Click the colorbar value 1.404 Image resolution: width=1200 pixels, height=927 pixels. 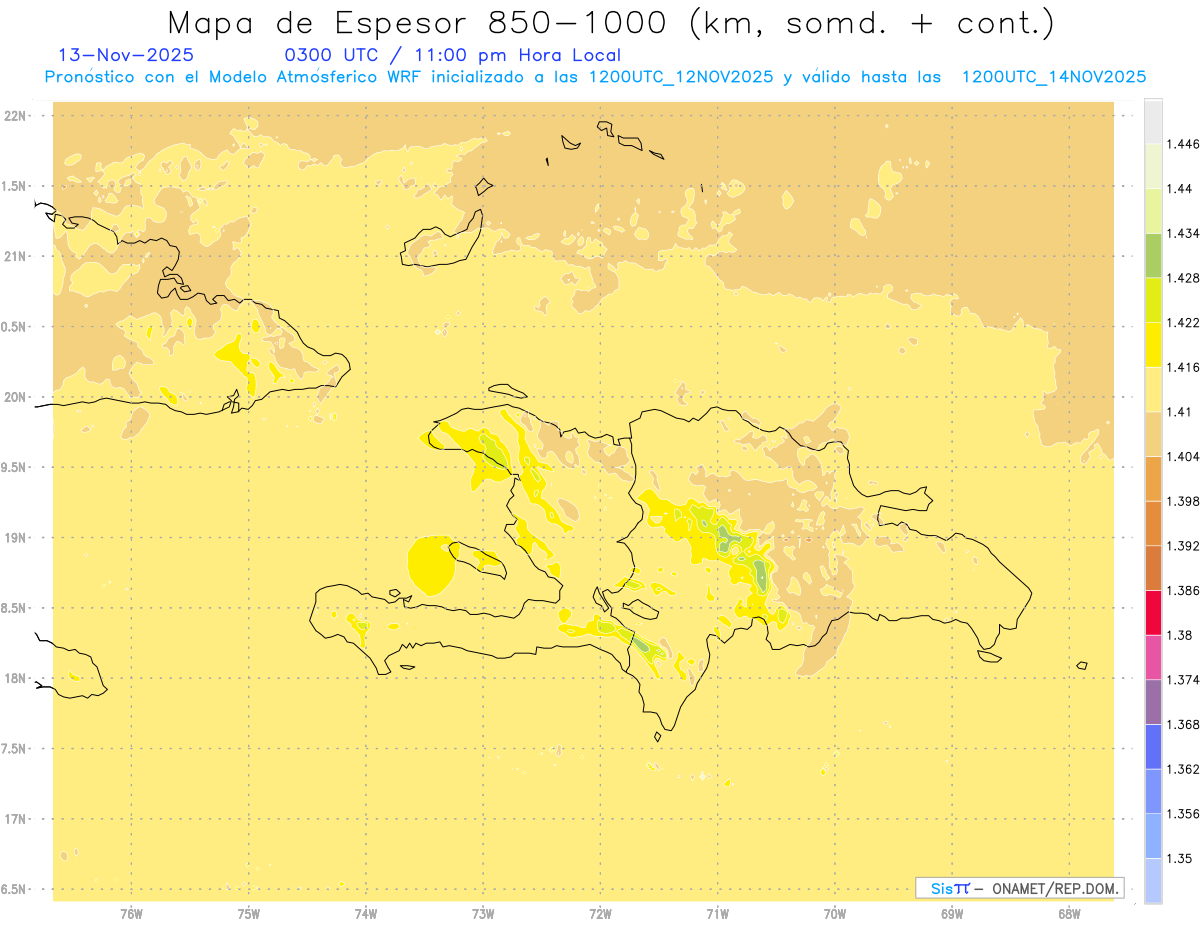click(1183, 456)
